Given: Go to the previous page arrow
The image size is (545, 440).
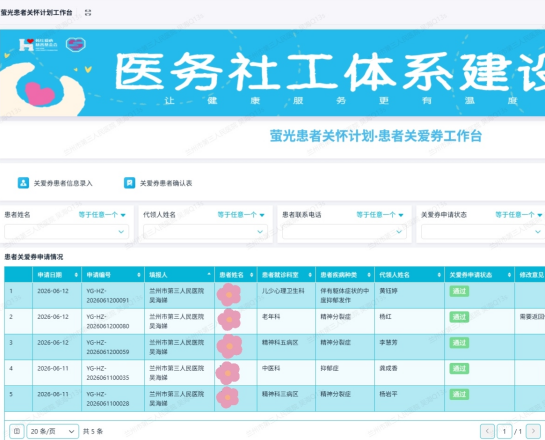Looking at the screenshot, I should point(487,431).
